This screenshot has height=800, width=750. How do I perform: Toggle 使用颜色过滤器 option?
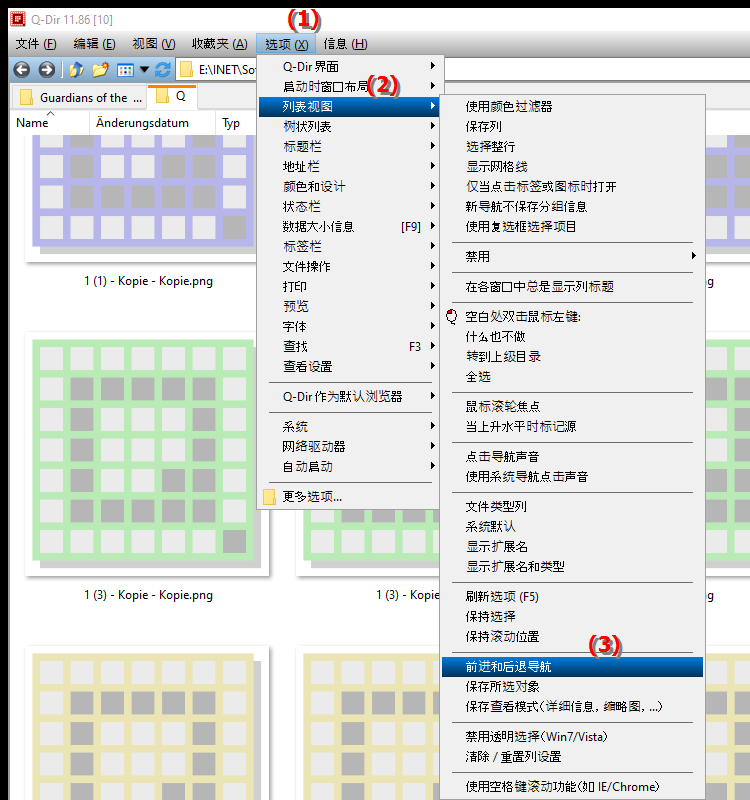tap(572, 106)
